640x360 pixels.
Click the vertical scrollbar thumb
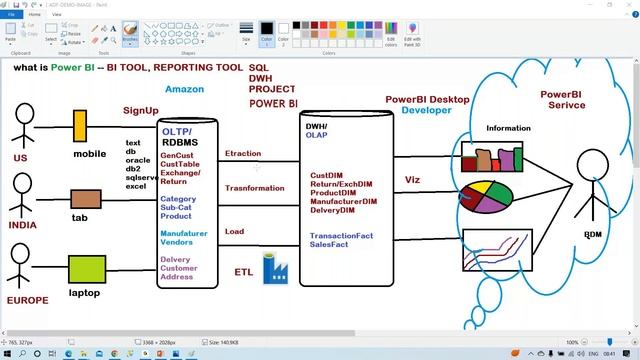tap(636, 116)
